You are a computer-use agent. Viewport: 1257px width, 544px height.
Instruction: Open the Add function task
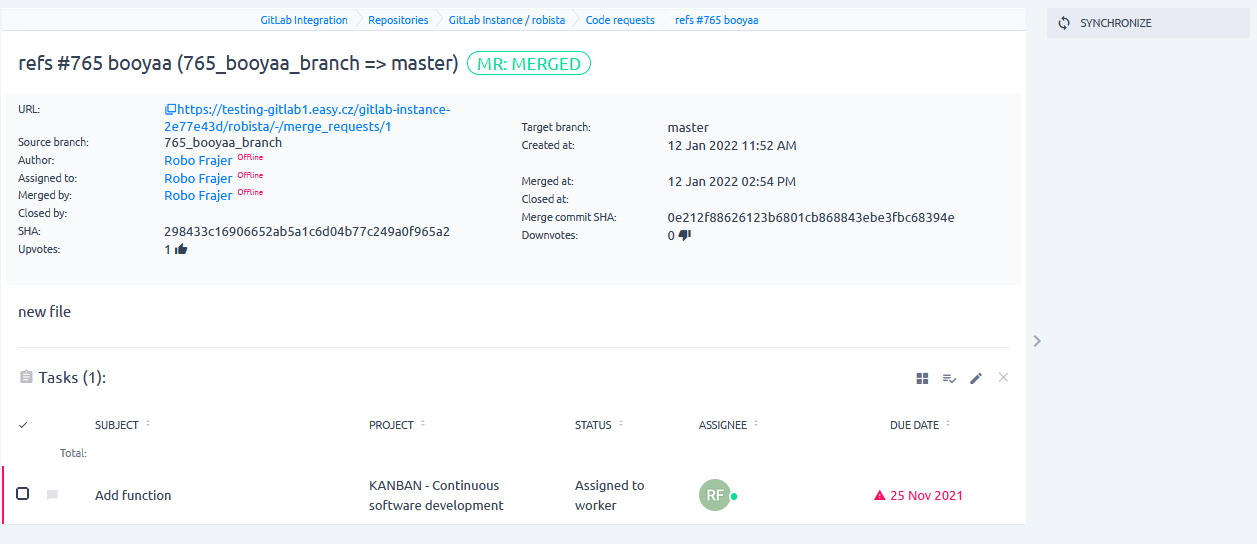[133, 495]
